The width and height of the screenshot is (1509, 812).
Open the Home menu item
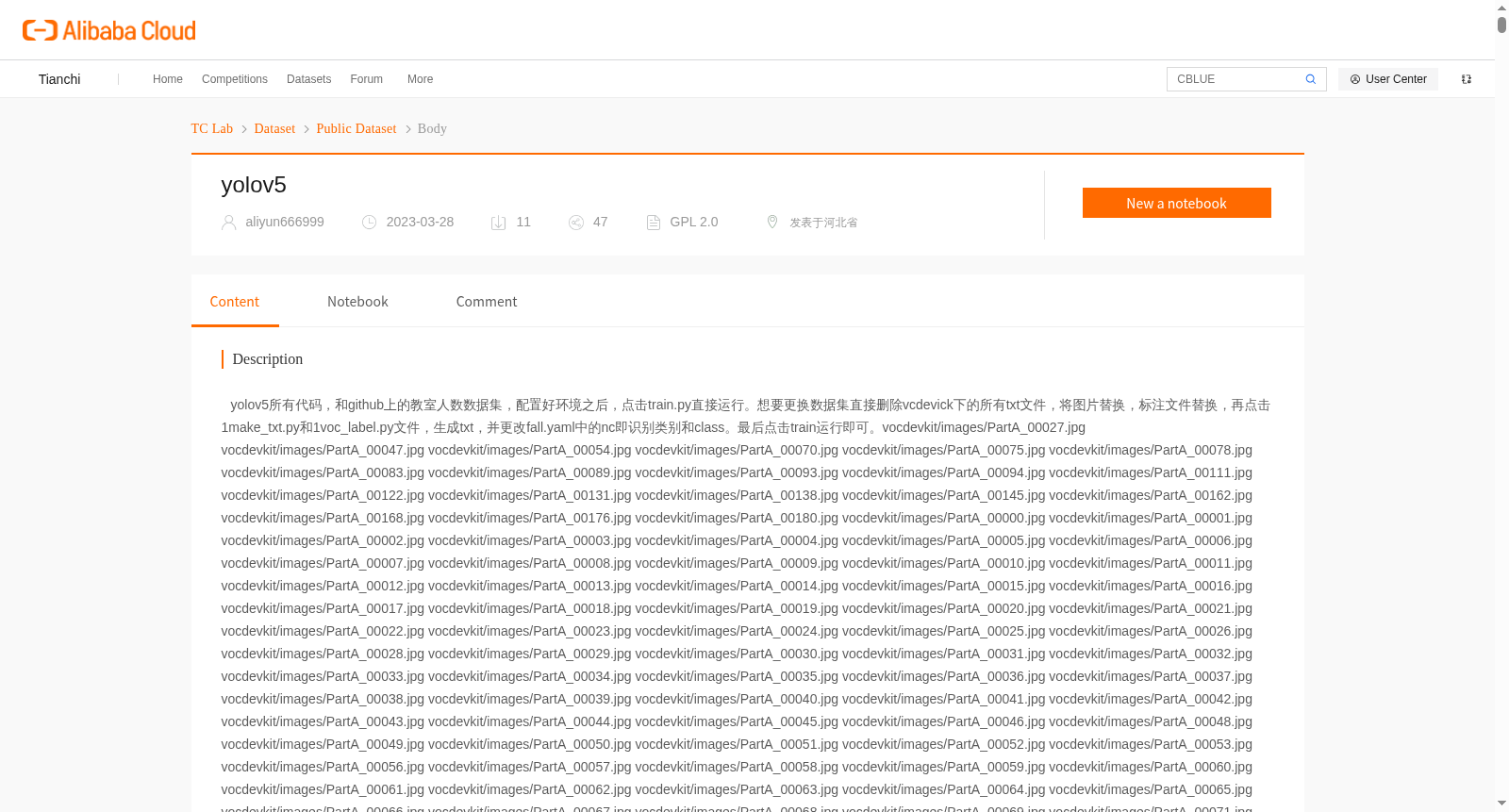pos(168,79)
